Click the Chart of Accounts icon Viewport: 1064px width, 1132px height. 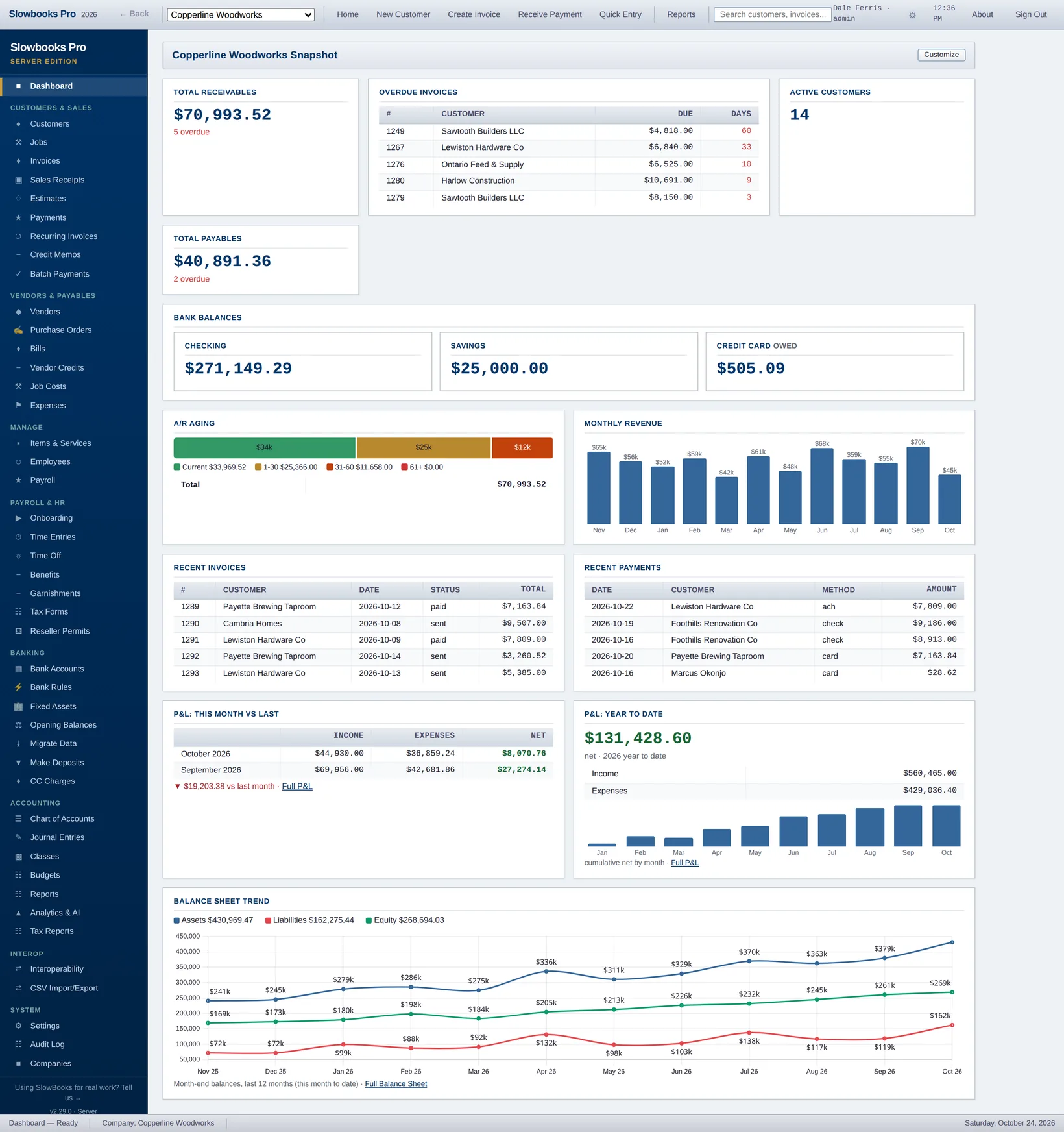(18, 818)
